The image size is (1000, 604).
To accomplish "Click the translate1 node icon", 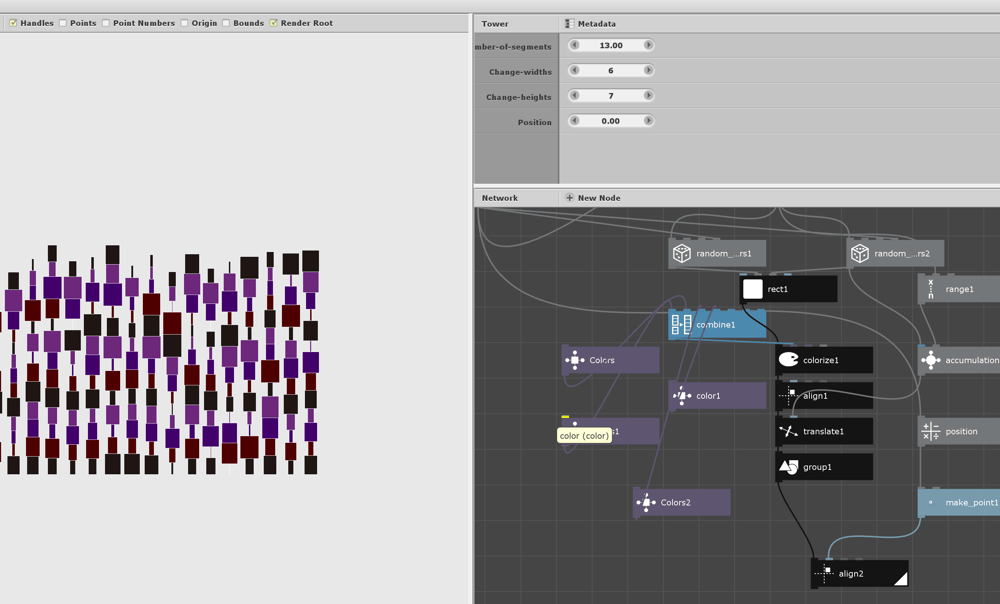I will click(788, 432).
